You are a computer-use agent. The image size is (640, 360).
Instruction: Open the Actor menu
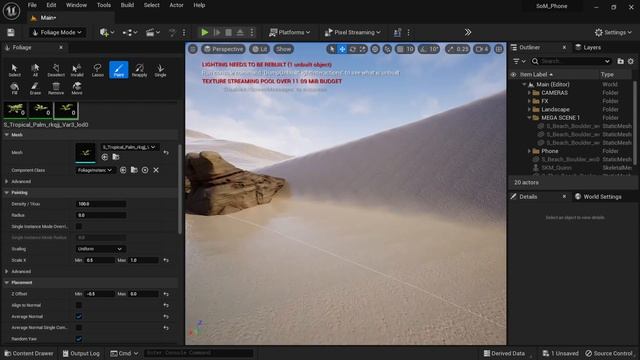pos(176,5)
